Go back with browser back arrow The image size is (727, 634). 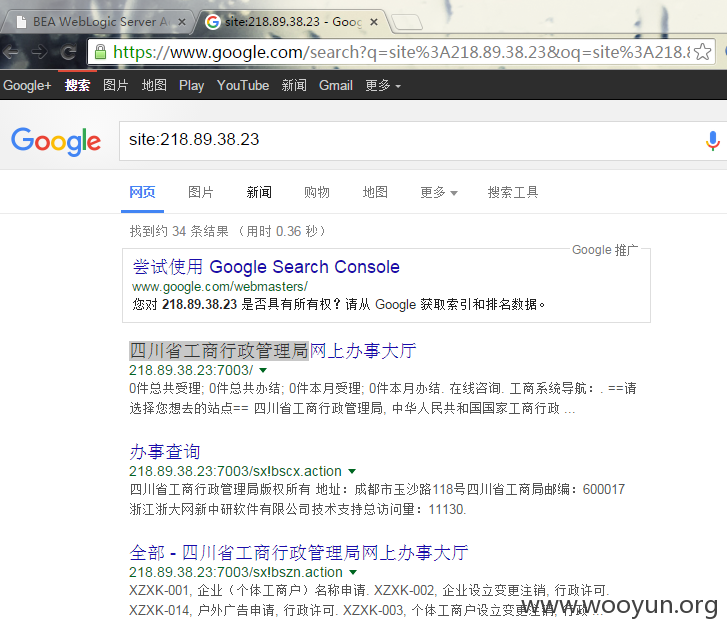click(10, 52)
